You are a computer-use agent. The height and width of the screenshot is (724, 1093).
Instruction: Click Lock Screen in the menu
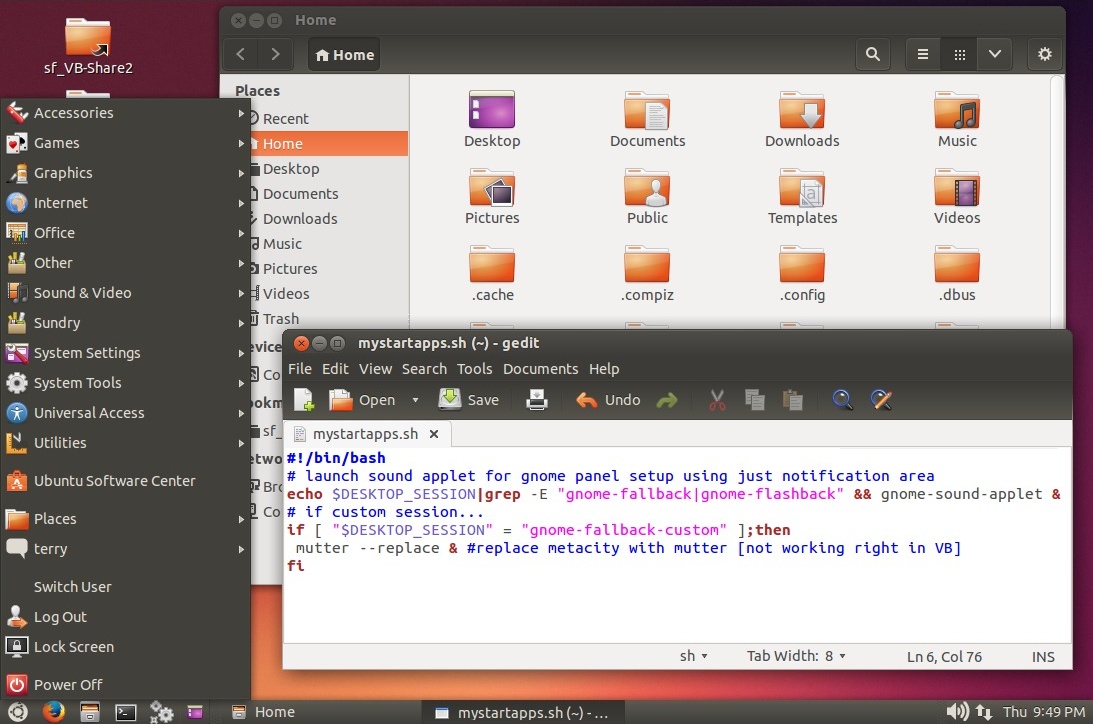point(125,647)
